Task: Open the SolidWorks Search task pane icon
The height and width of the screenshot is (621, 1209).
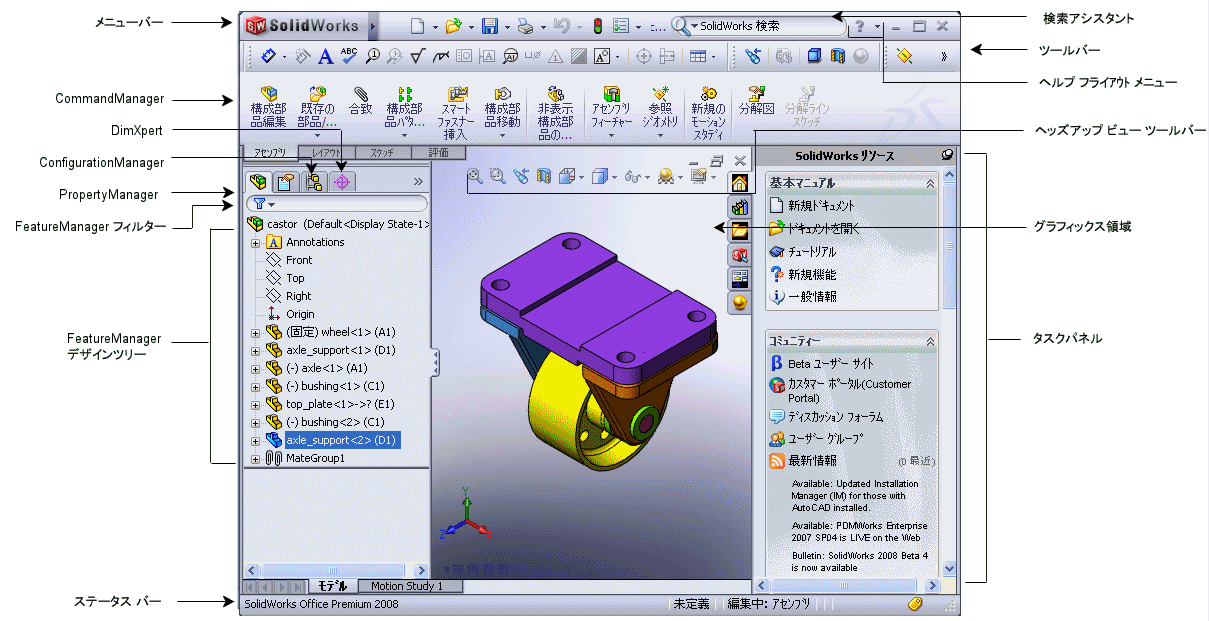Action: pyautogui.click(x=740, y=255)
